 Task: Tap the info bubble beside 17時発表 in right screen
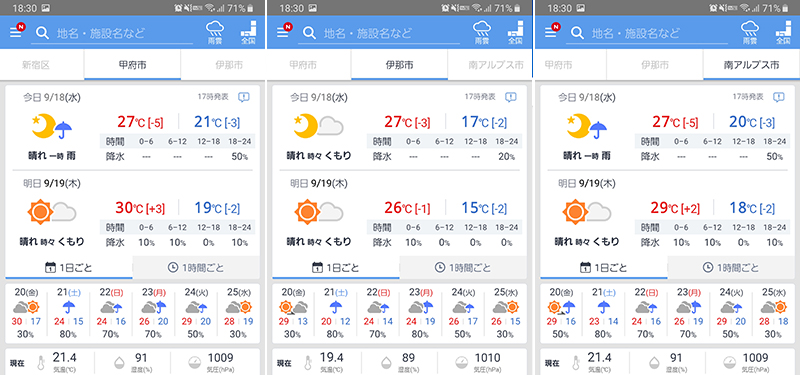click(x=779, y=97)
